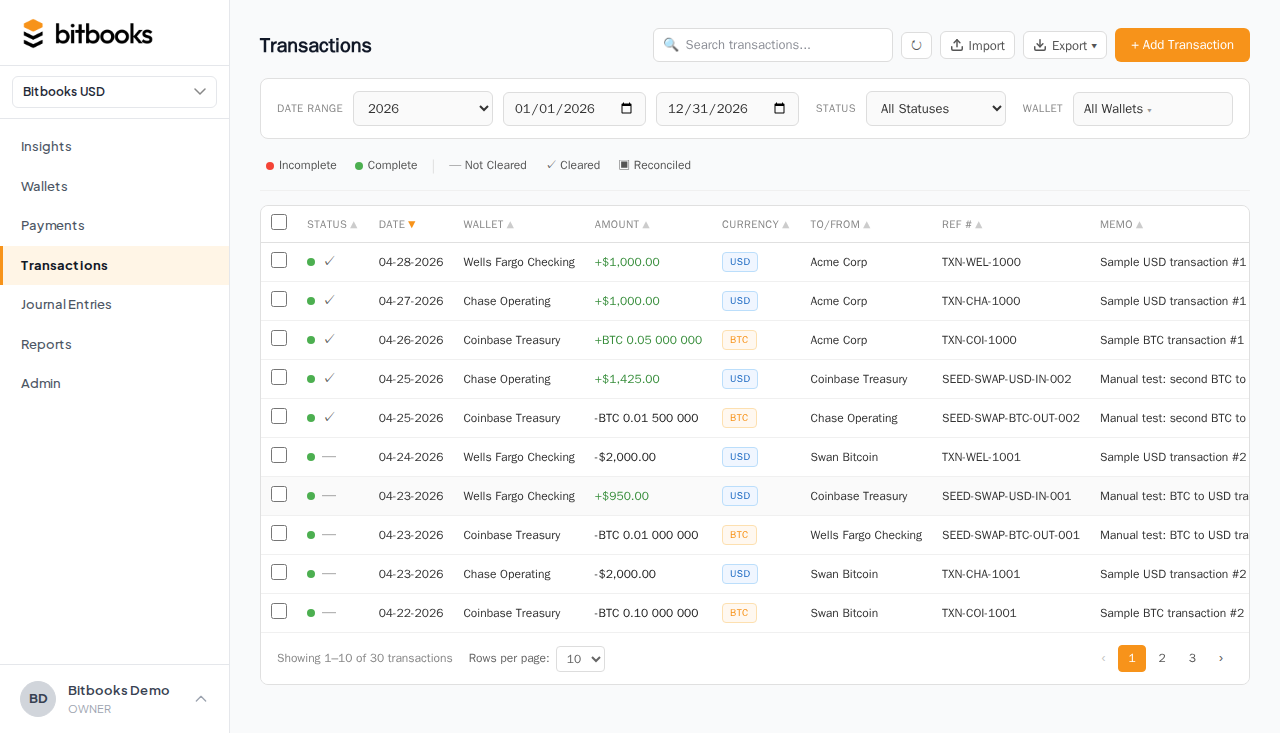
Task: Select checkbox for SEED-SWAP-USD-IN-001 row
Action: coord(279,494)
